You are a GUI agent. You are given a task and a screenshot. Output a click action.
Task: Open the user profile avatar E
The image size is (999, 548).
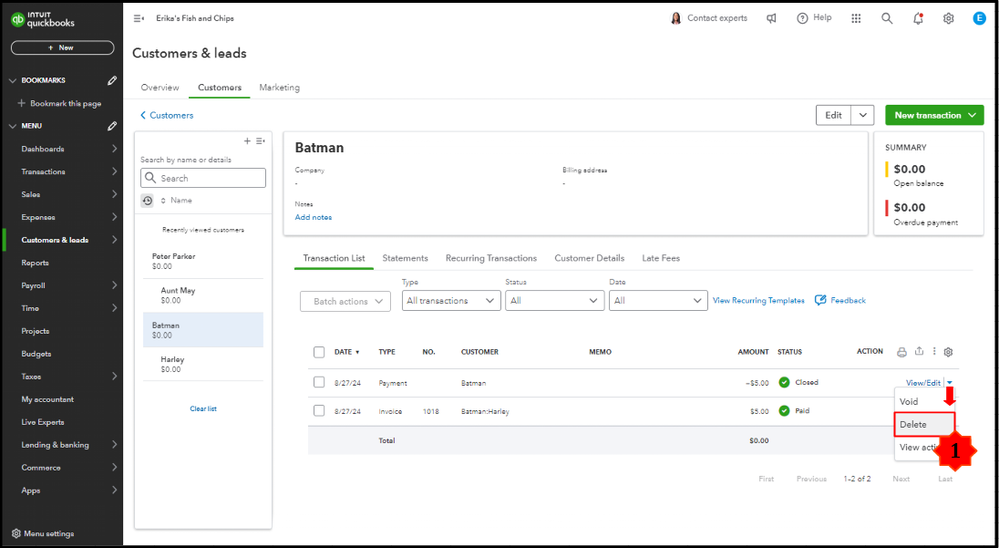pyautogui.click(x=979, y=18)
